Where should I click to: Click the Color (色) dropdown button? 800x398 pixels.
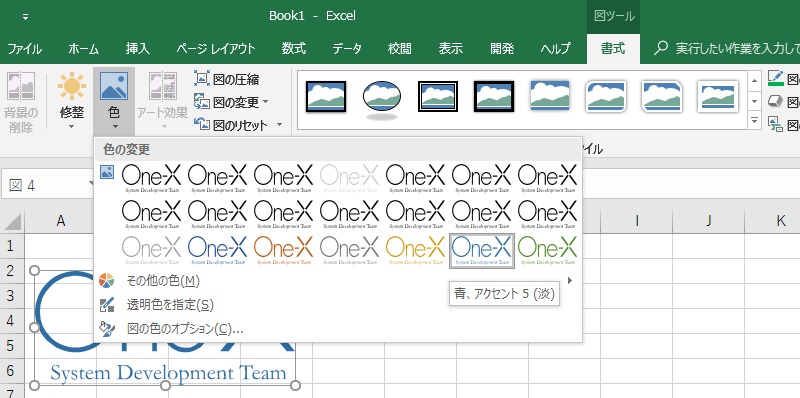click(114, 102)
